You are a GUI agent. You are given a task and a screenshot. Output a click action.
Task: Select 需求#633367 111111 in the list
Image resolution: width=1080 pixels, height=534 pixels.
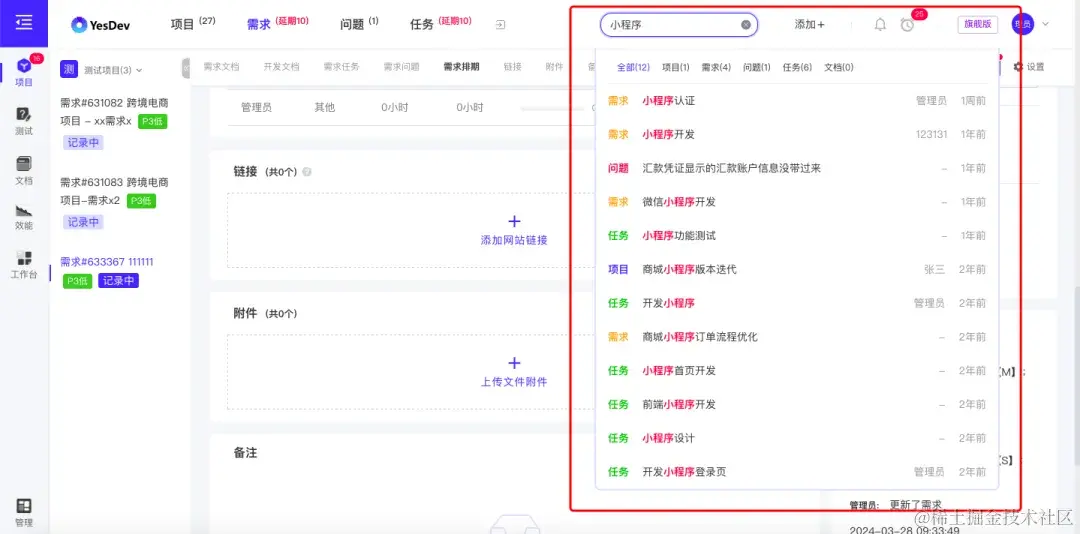(x=107, y=262)
